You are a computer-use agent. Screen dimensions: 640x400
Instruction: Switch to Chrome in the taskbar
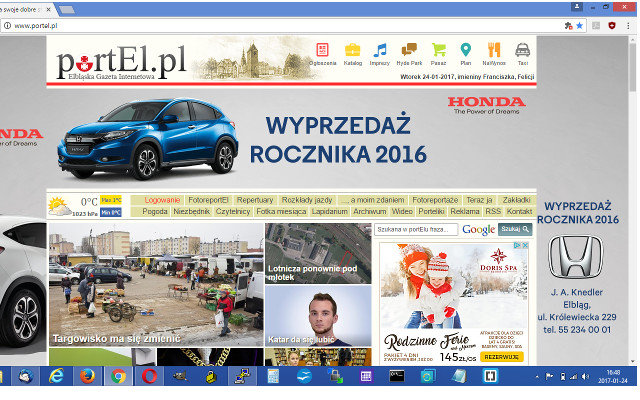coord(118,376)
